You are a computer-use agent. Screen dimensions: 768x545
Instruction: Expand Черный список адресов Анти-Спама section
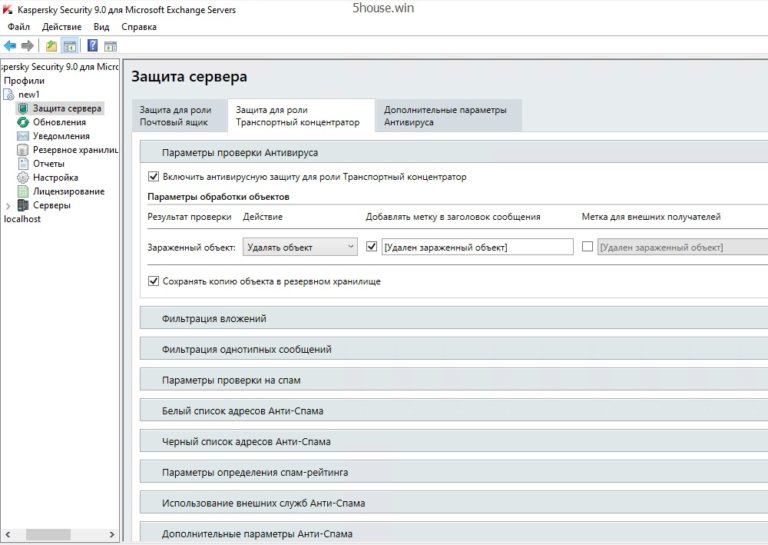point(454,441)
